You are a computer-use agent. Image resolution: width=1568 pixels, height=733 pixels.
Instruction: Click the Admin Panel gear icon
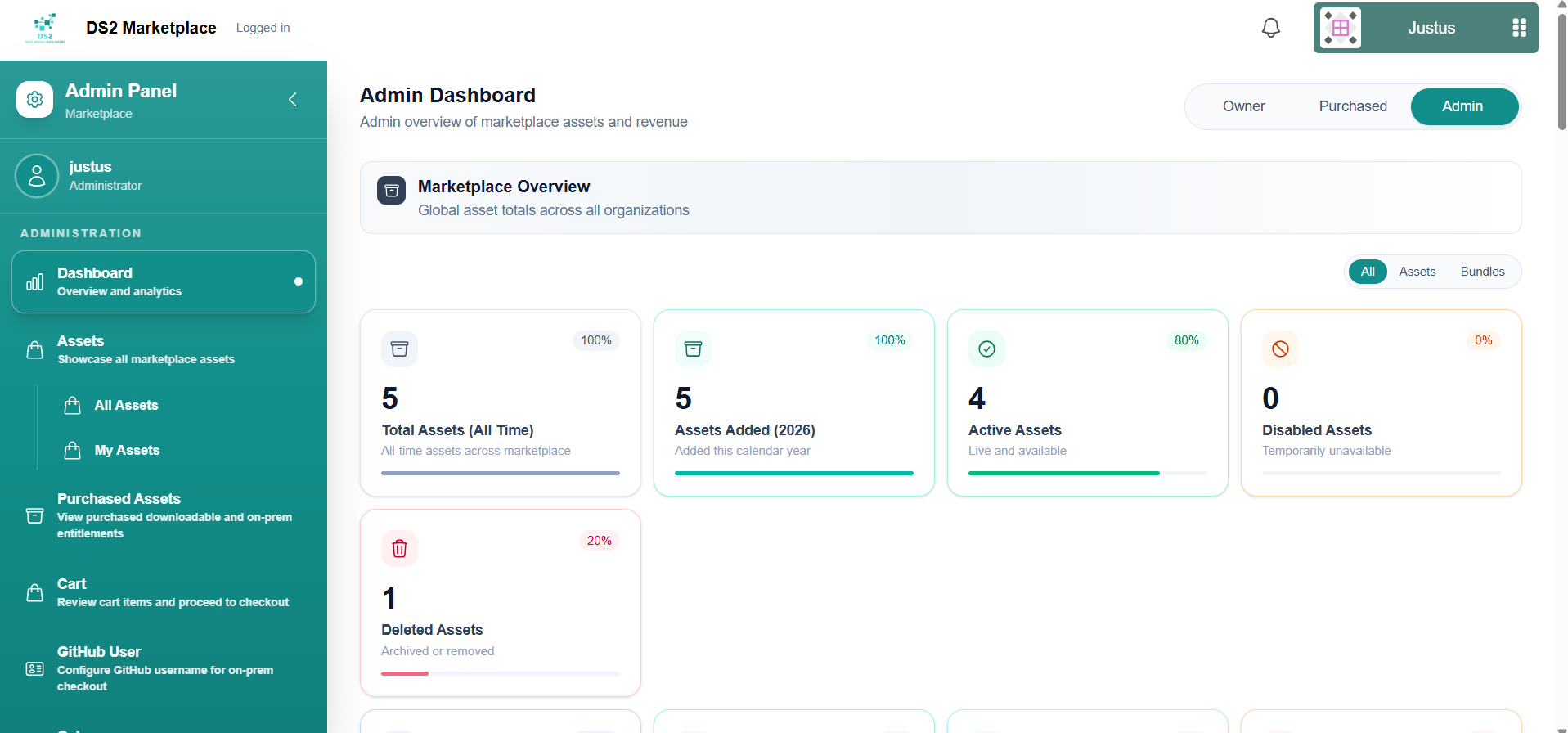click(34, 100)
